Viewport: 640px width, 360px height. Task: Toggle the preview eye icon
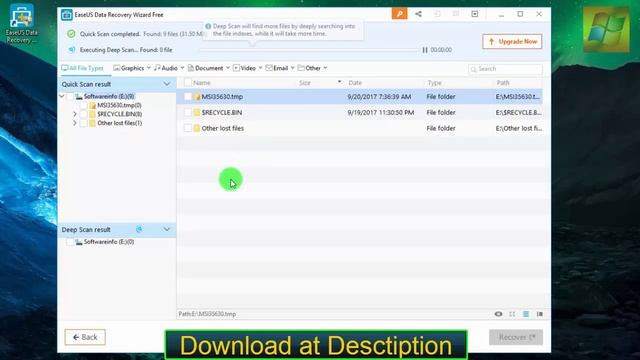(x=498, y=314)
